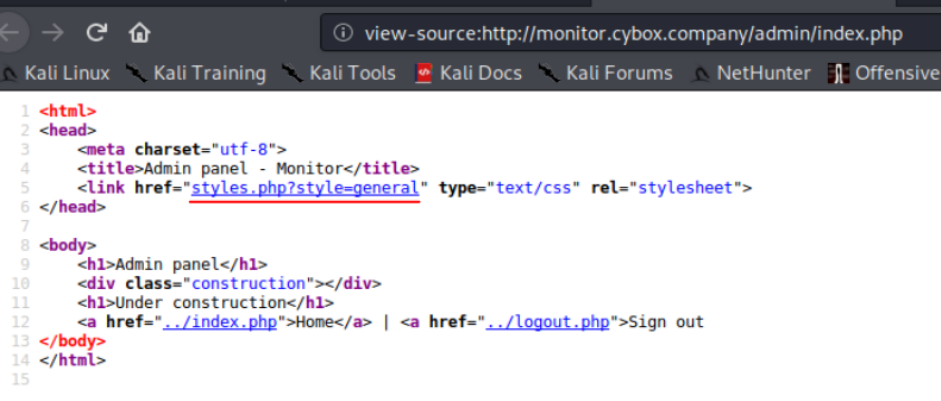Show site information in address bar

click(343, 33)
